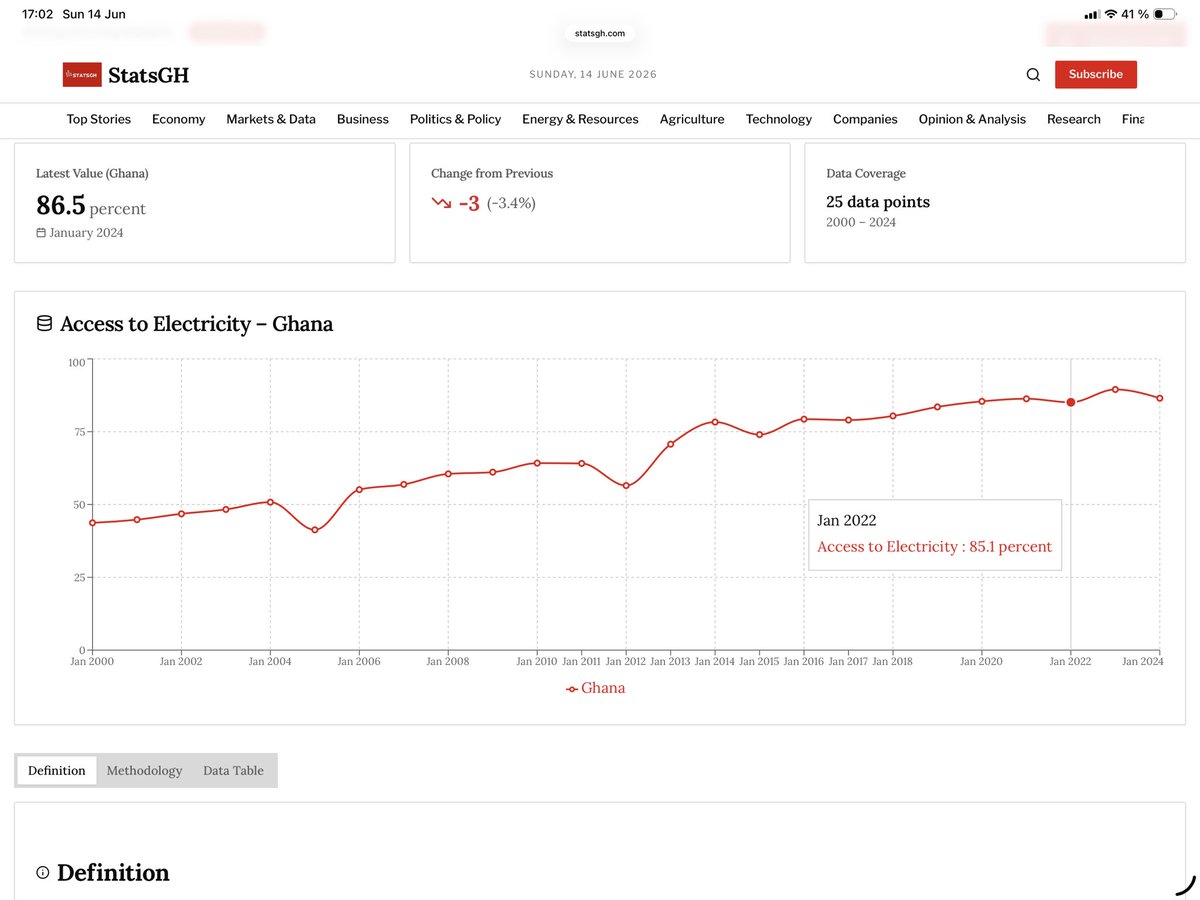The width and height of the screenshot is (1200, 900).
Task: Click the 'Jan 2022' tooltip date
Action: (x=846, y=520)
